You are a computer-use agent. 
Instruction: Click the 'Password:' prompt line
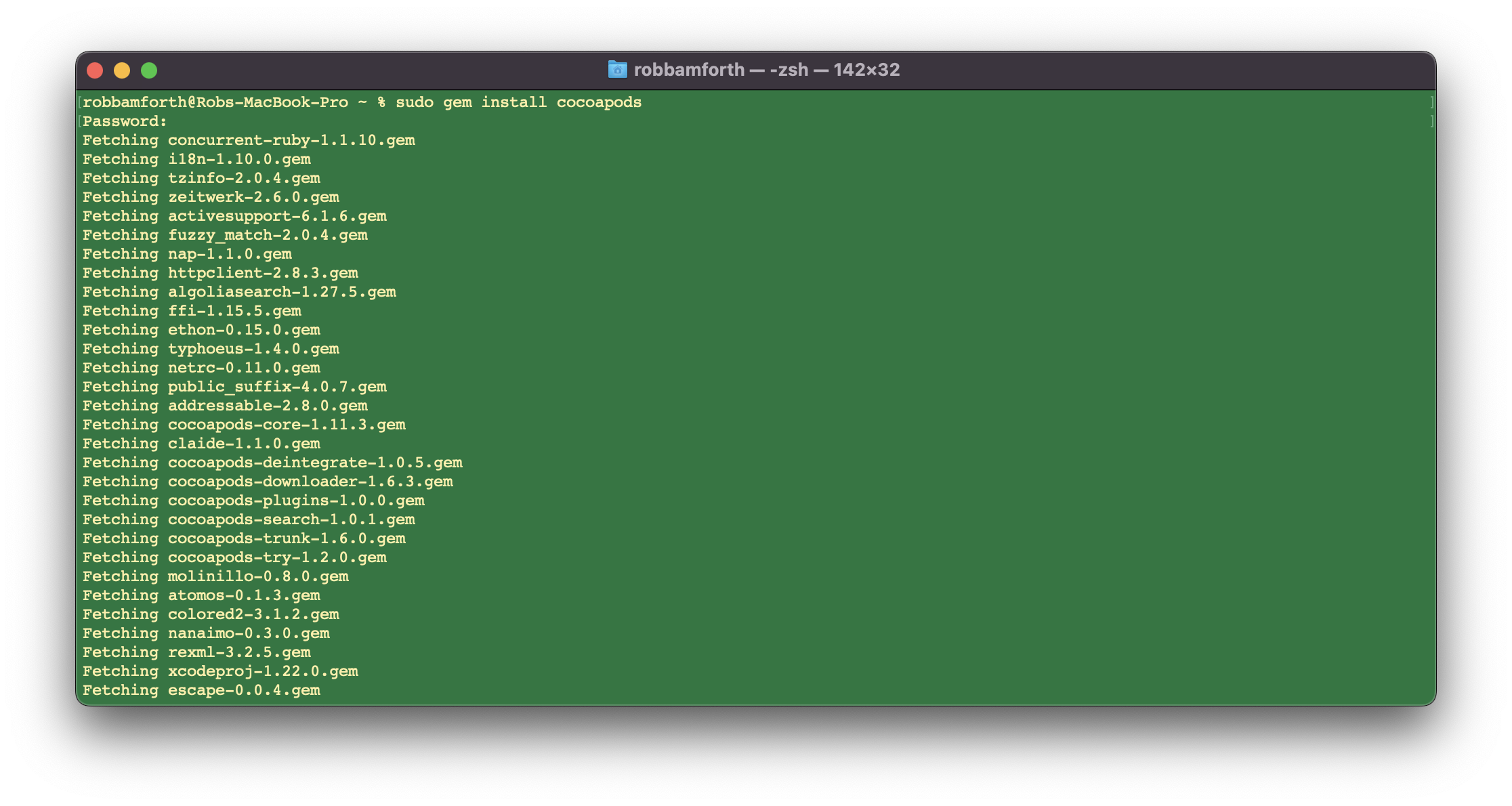[125, 121]
